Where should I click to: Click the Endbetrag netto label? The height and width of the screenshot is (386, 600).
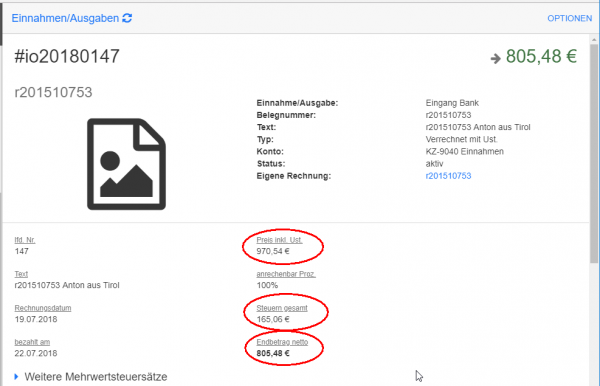click(282, 342)
